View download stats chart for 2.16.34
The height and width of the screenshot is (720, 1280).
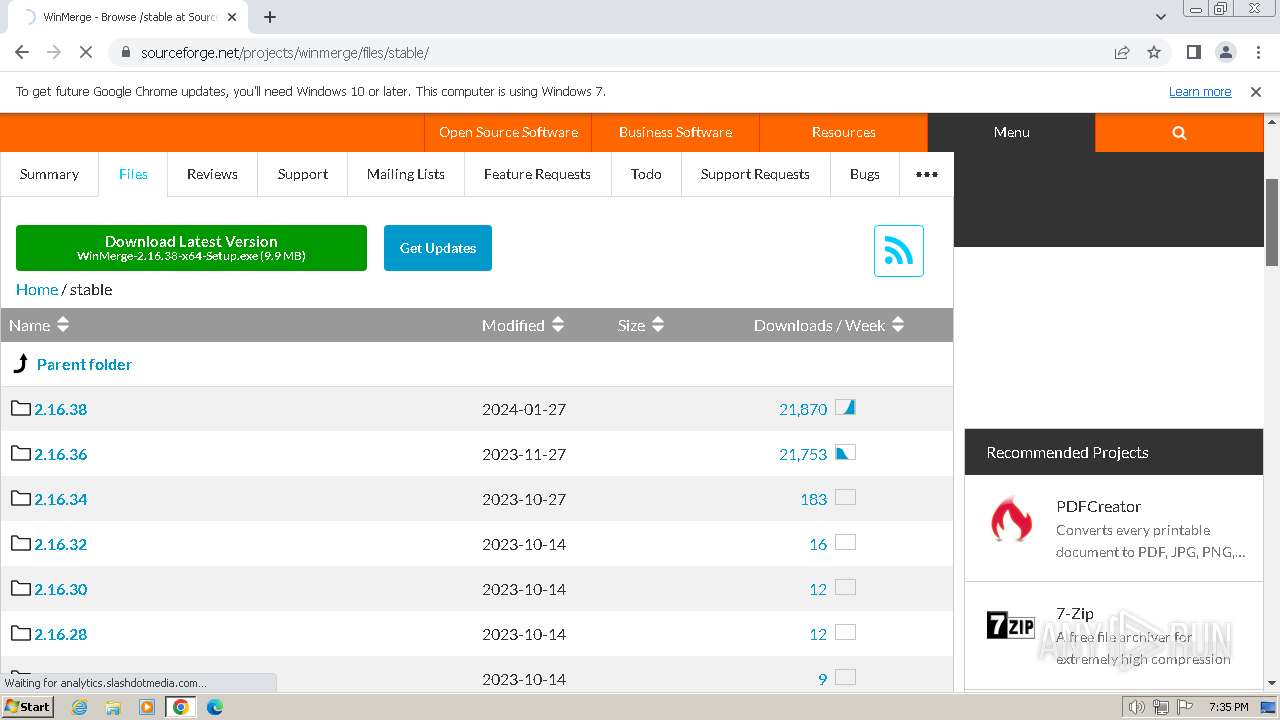coord(845,497)
